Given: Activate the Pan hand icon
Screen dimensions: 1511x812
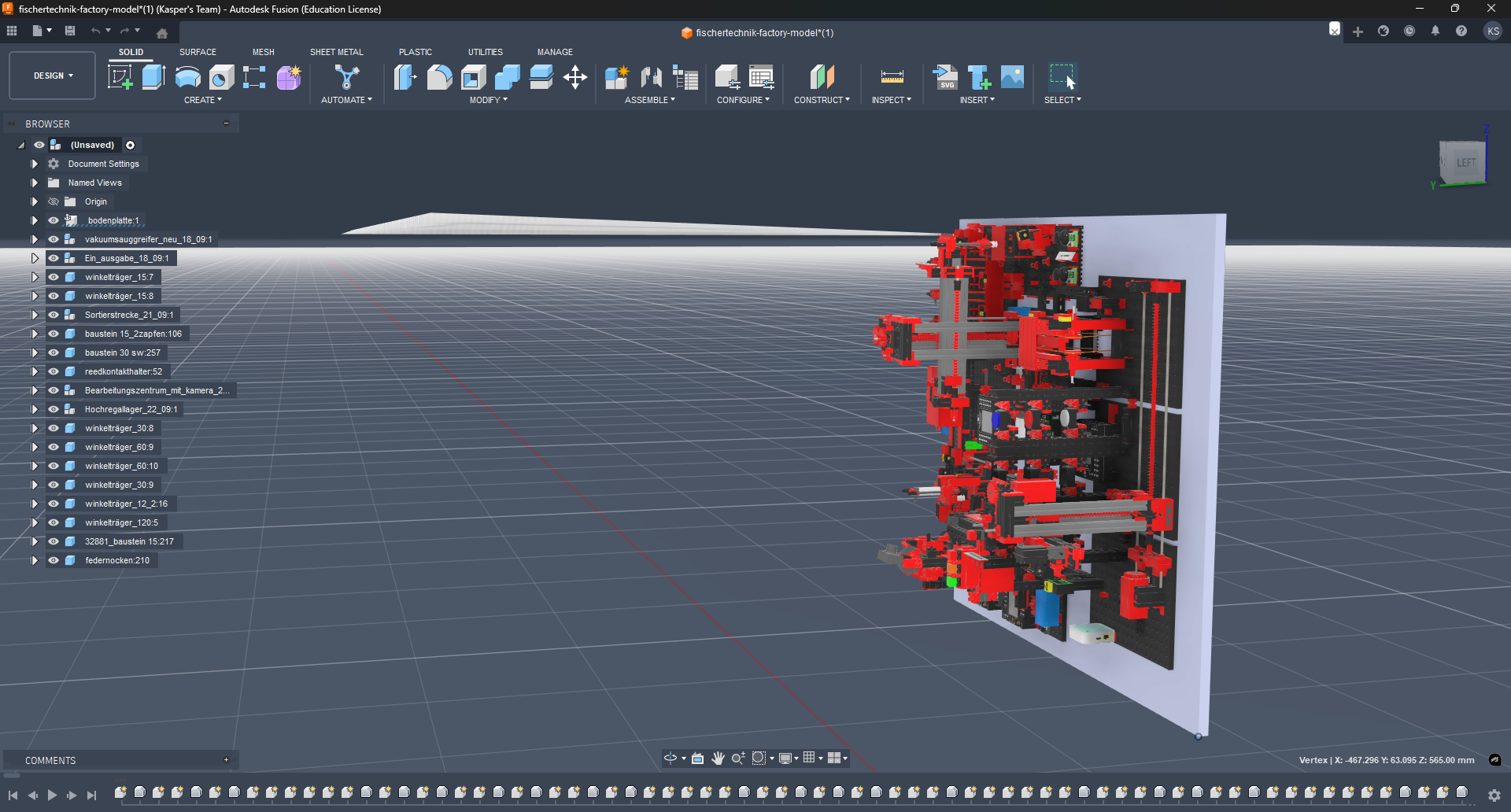Looking at the screenshot, I should (718, 758).
